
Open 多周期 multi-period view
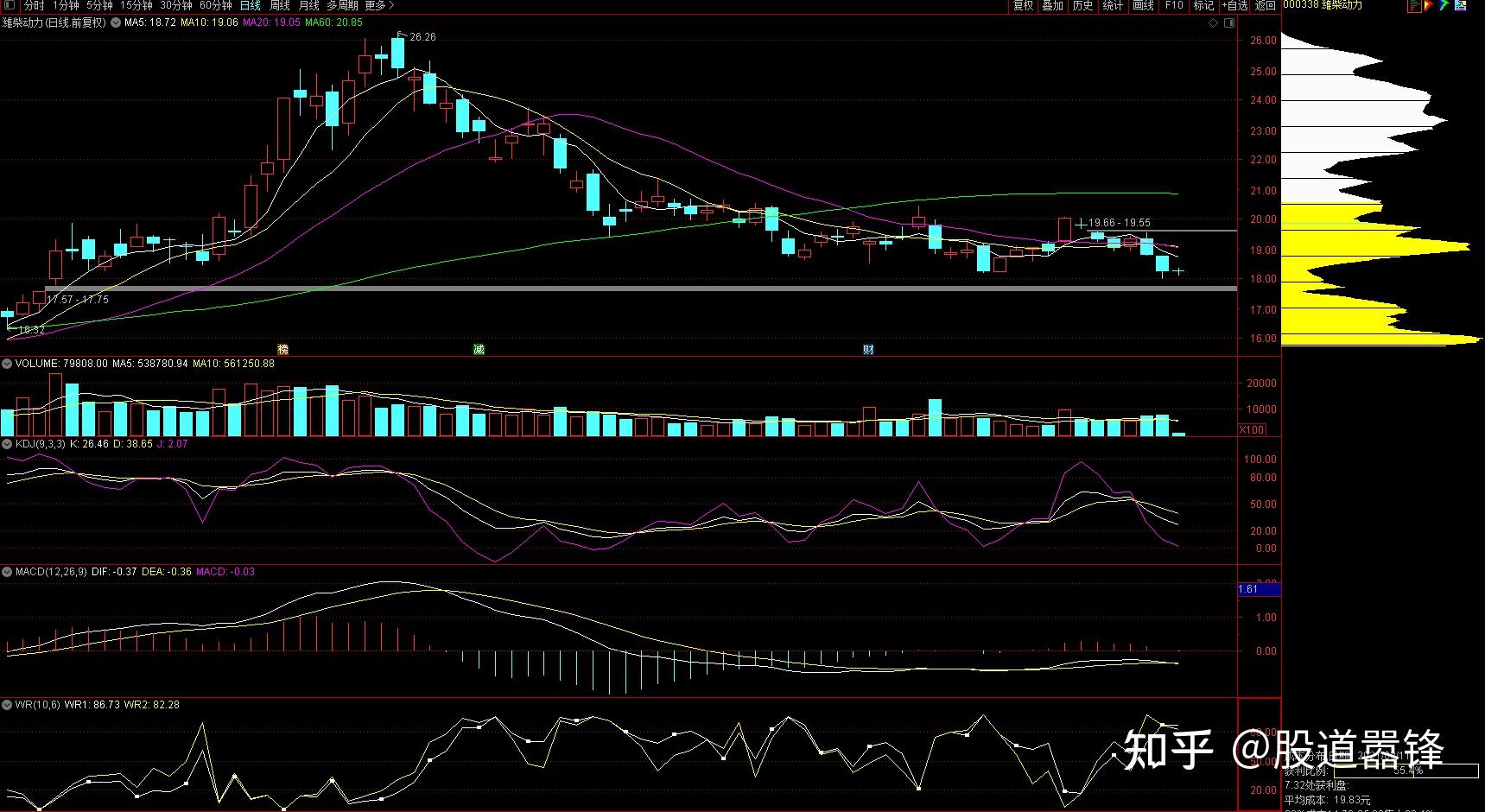coord(343,5)
